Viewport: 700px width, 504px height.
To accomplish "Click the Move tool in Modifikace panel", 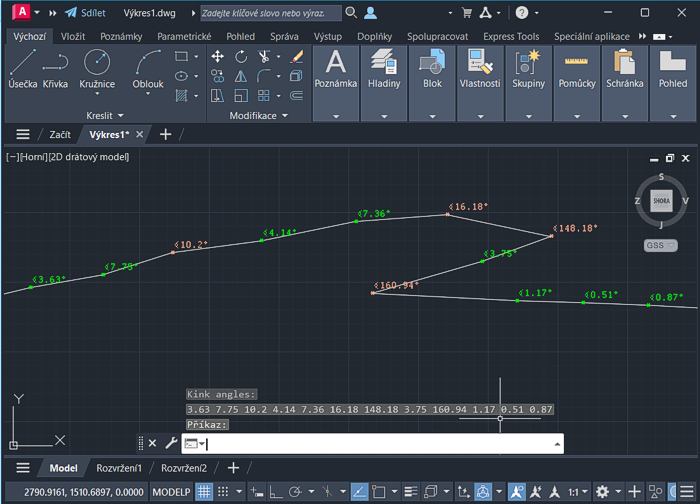I will 217,57.
